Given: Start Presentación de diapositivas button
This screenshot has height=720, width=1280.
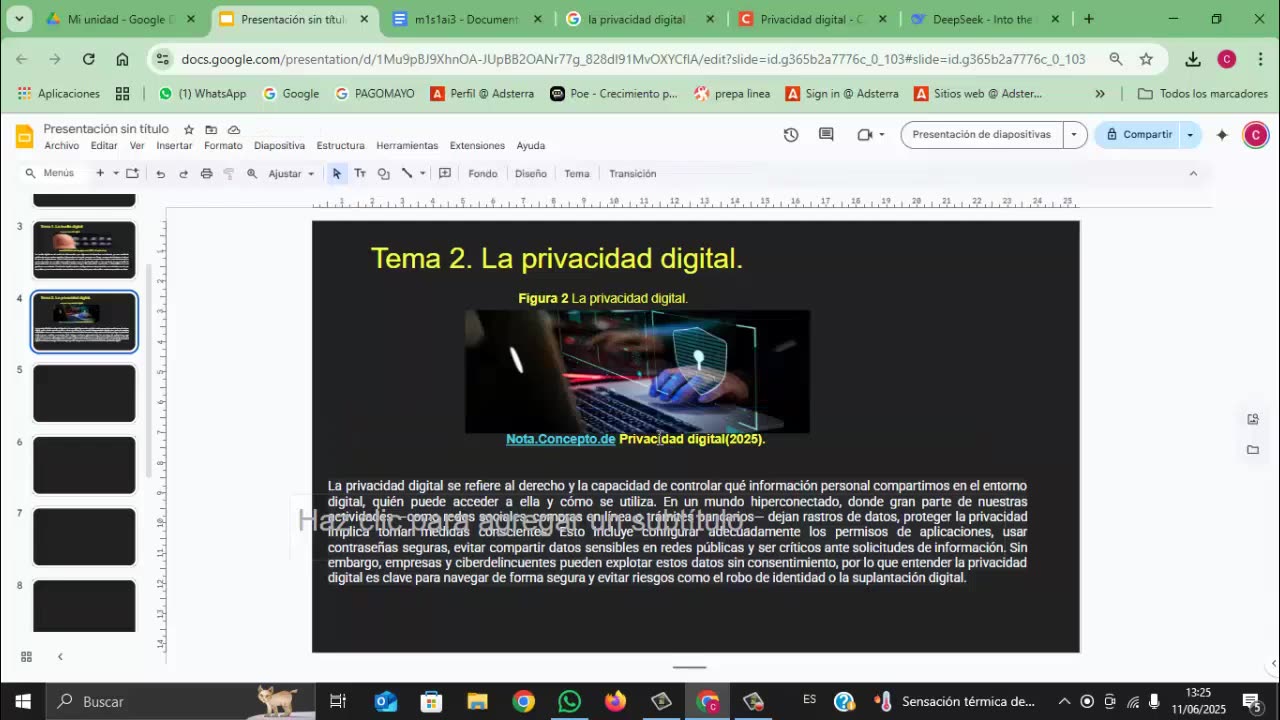Looking at the screenshot, I should click(x=982, y=134).
